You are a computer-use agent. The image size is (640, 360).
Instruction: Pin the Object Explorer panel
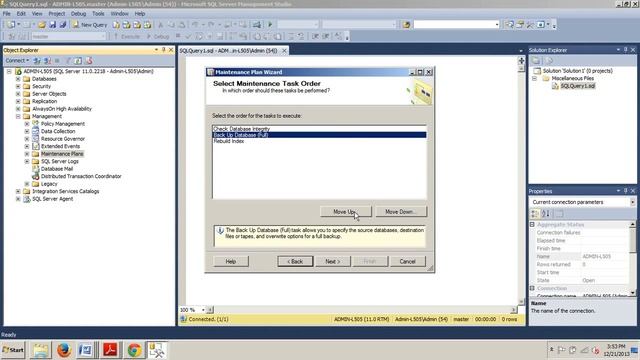[x=163, y=50]
